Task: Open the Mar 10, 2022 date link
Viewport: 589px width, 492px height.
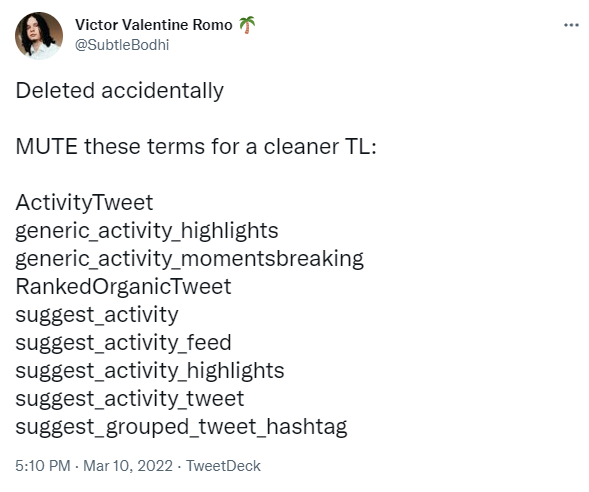Action: click(x=128, y=466)
